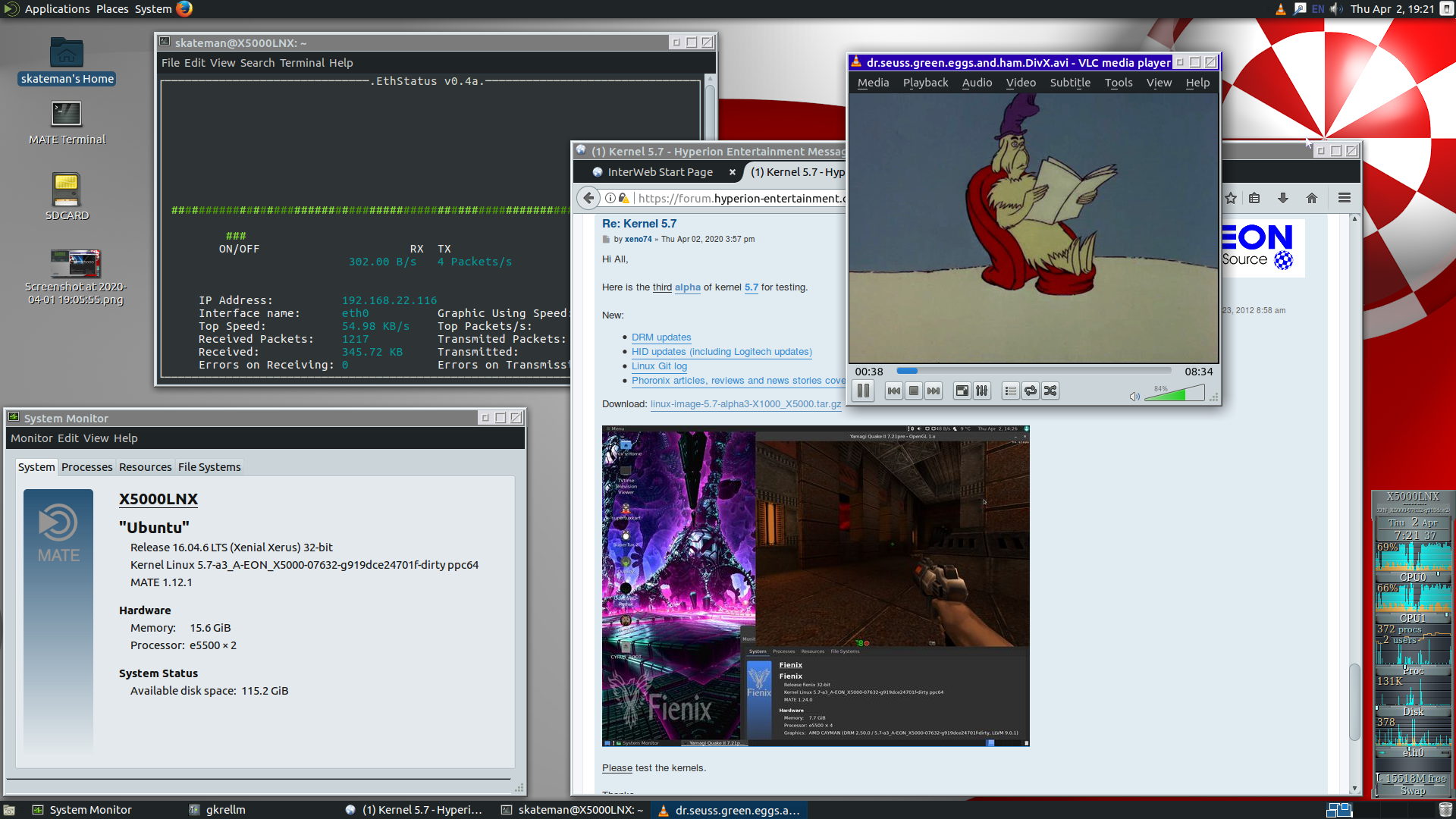Image resolution: width=1456 pixels, height=819 pixels.
Task: Select SDCARD desktop drive icon
Action: (67, 196)
